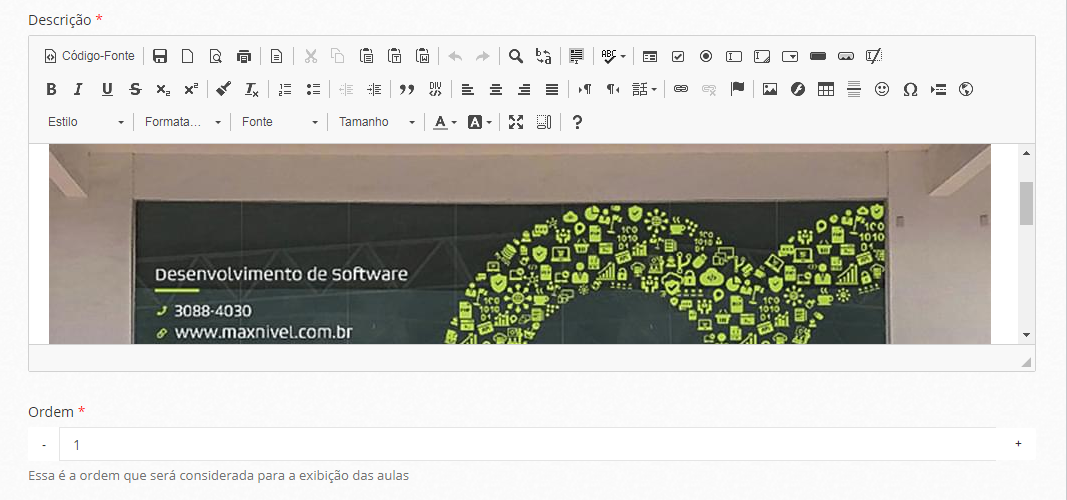Click the Save floppy disk icon

[x=160, y=56]
